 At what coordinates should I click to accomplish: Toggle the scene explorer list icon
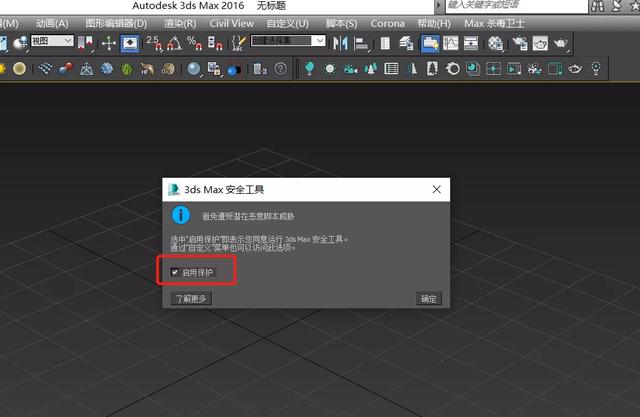click(x=385, y=43)
